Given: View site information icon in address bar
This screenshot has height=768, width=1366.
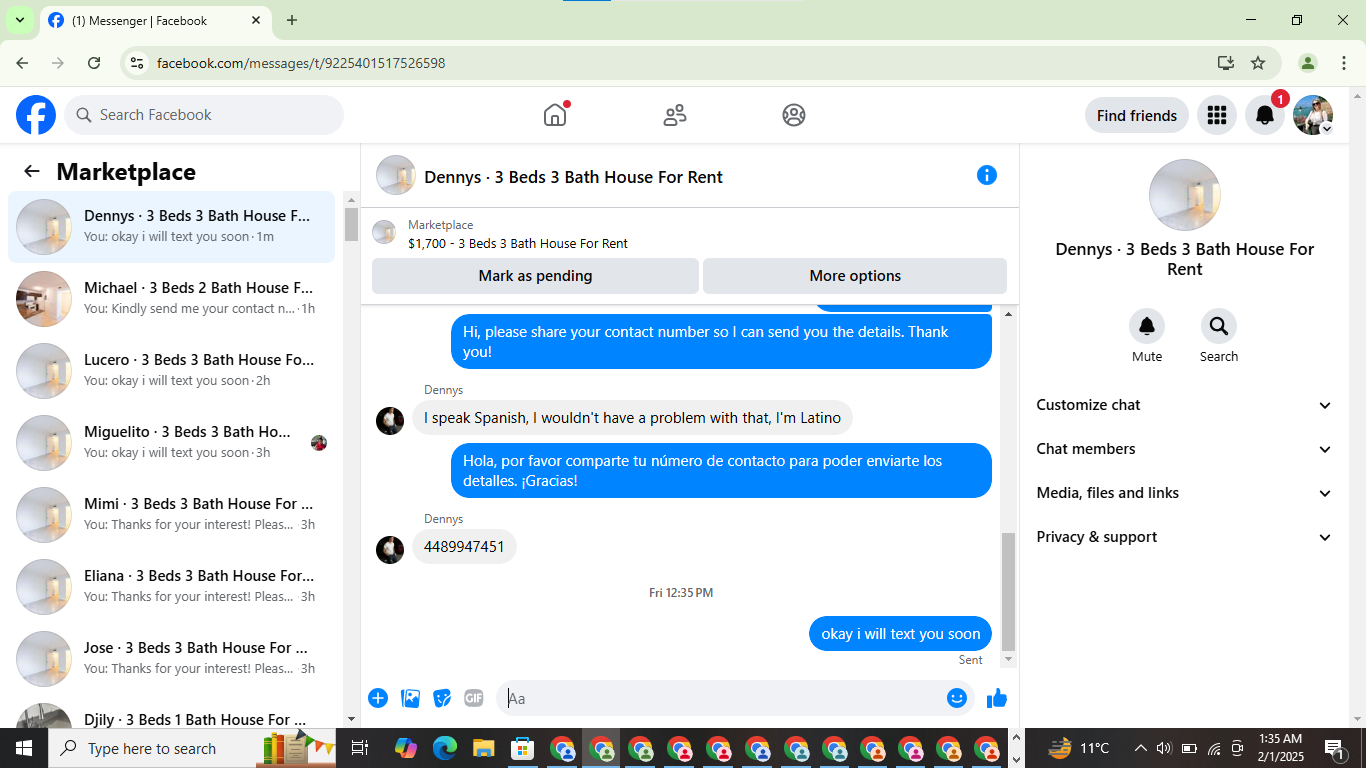Looking at the screenshot, I should (x=138, y=63).
